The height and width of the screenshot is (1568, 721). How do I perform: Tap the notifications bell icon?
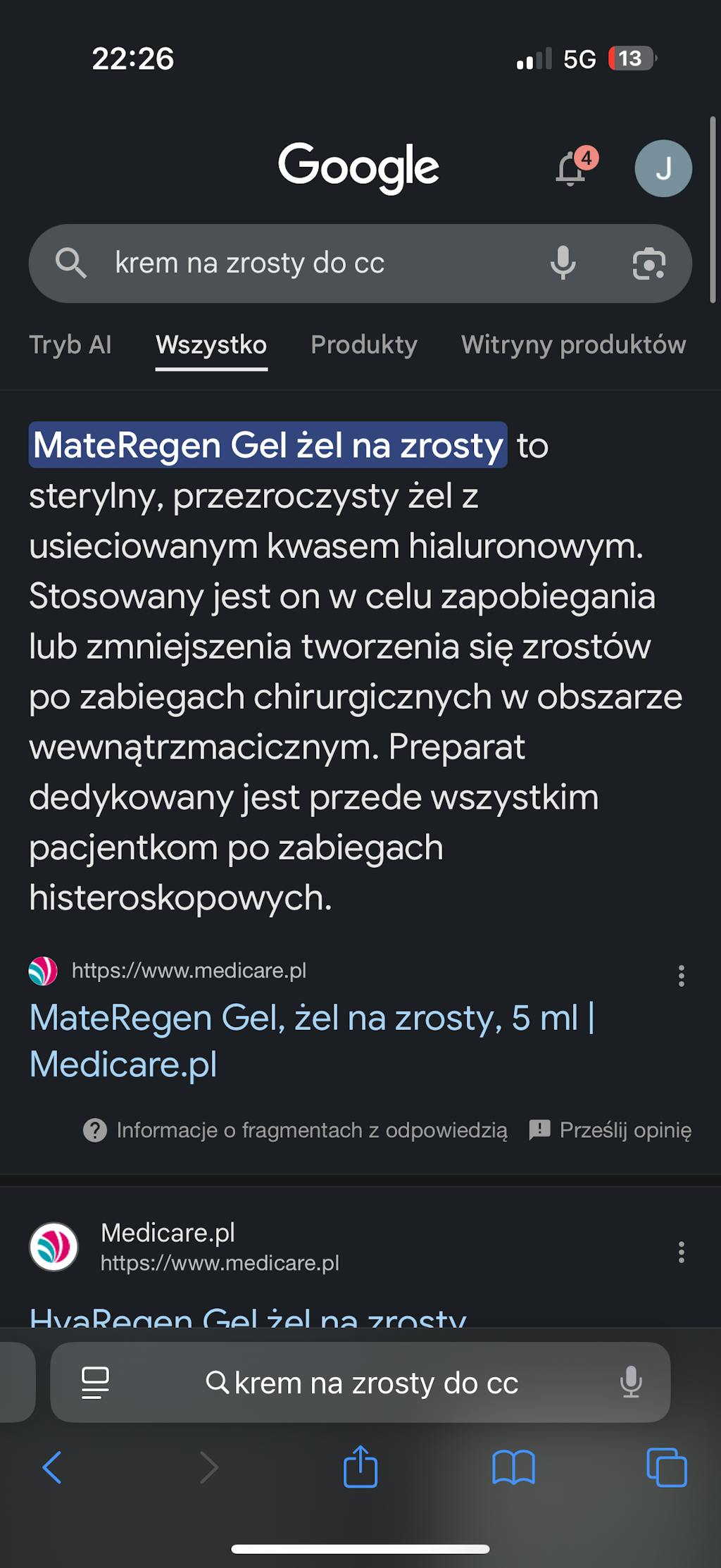click(572, 169)
